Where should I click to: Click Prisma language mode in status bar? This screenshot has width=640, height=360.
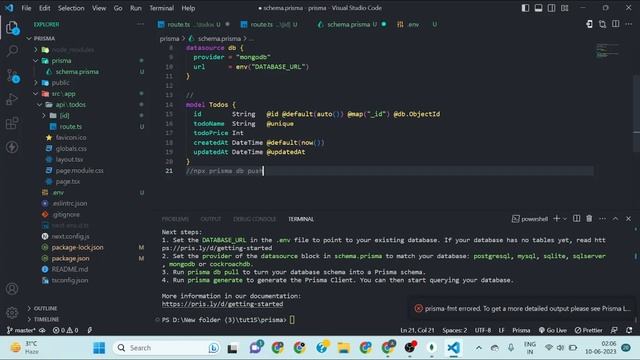click(x=521, y=330)
